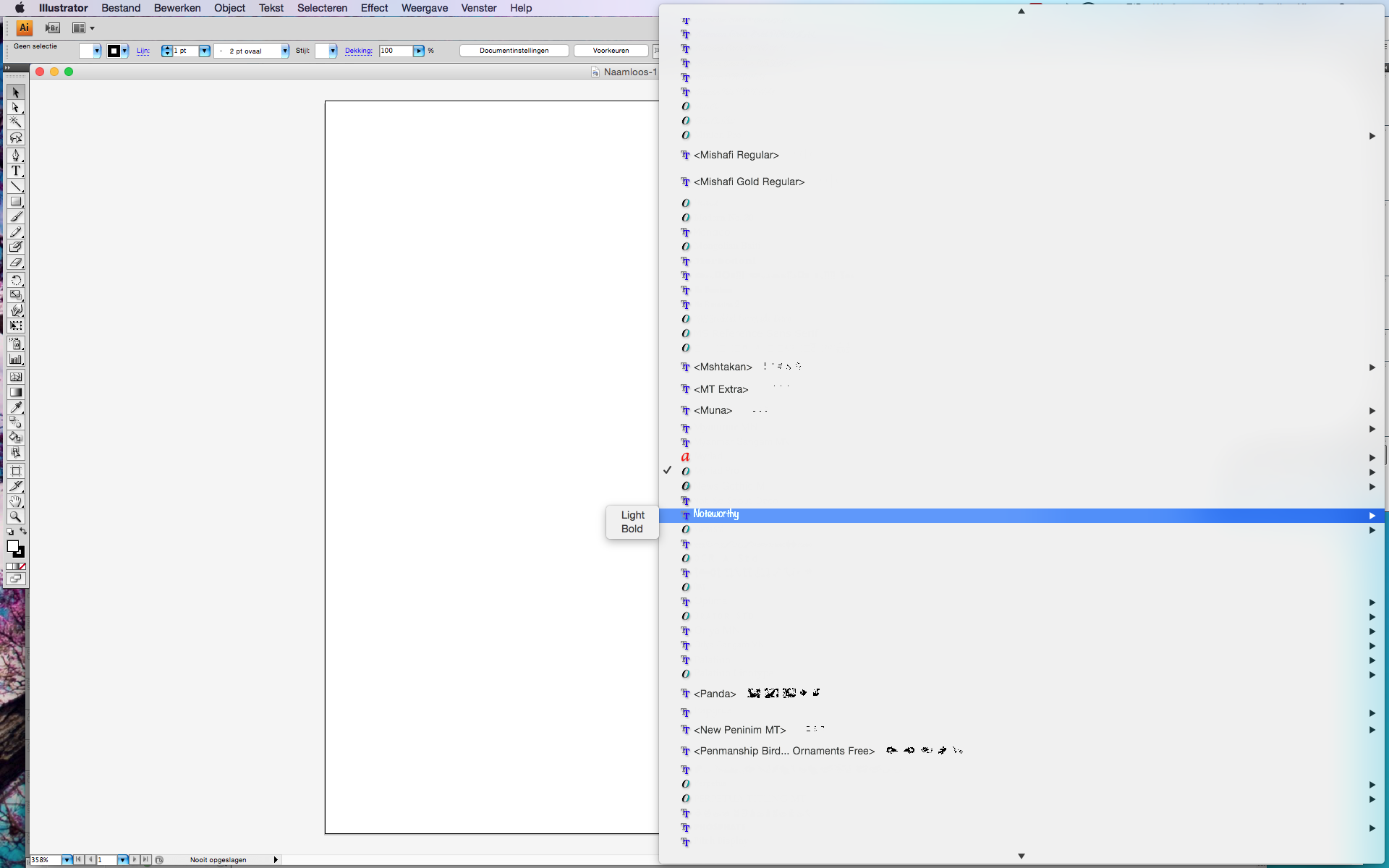This screenshot has height=868, width=1389.
Task: Set paint to None (red slash)
Action: pos(22,566)
